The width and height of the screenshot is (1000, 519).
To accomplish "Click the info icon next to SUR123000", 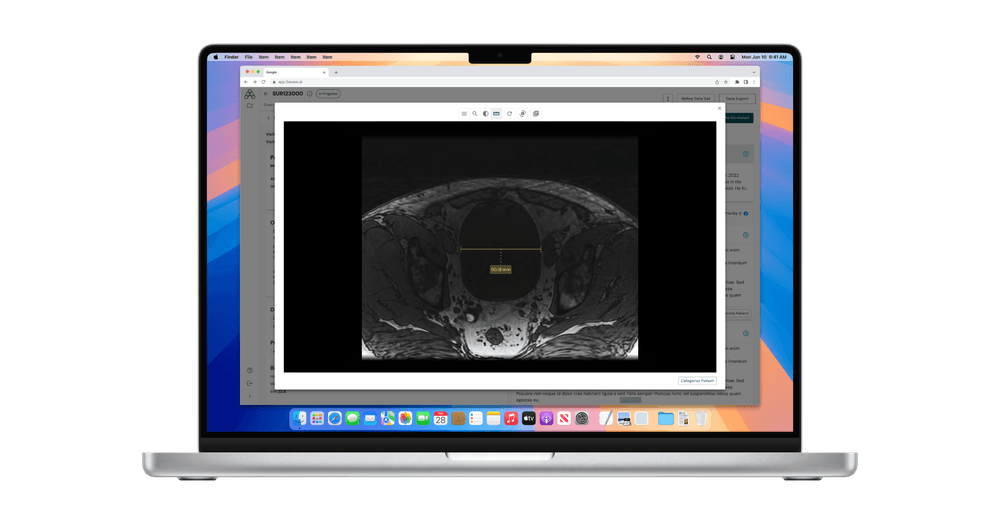I will [x=309, y=94].
